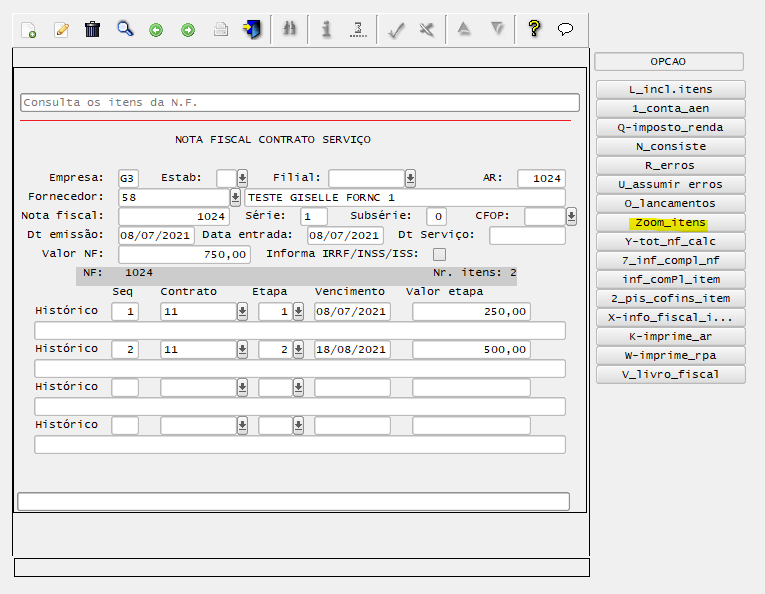Open help with yellow question mark icon
Image resolution: width=765 pixels, height=594 pixels.
click(x=534, y=29)
